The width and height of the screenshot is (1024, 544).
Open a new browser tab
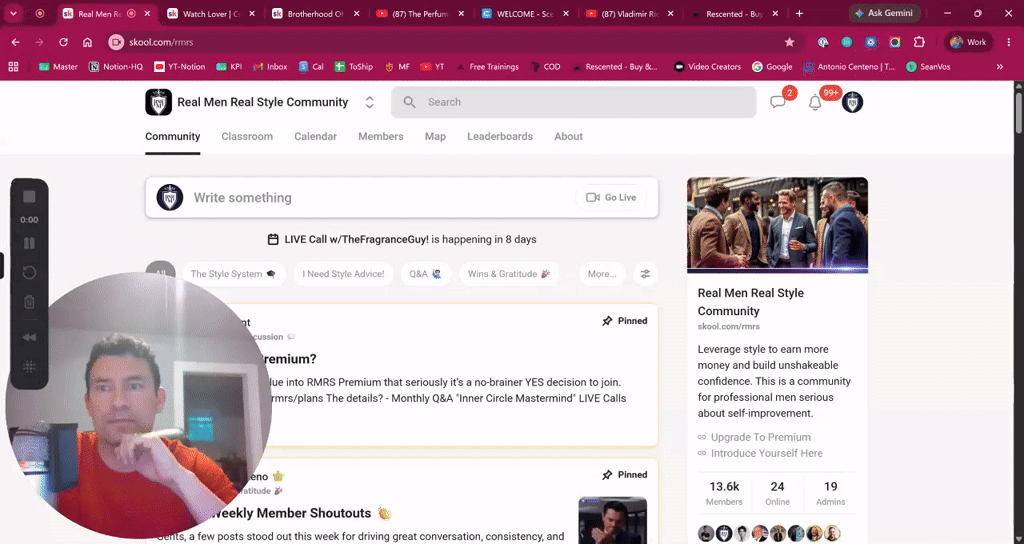(799, 13)
